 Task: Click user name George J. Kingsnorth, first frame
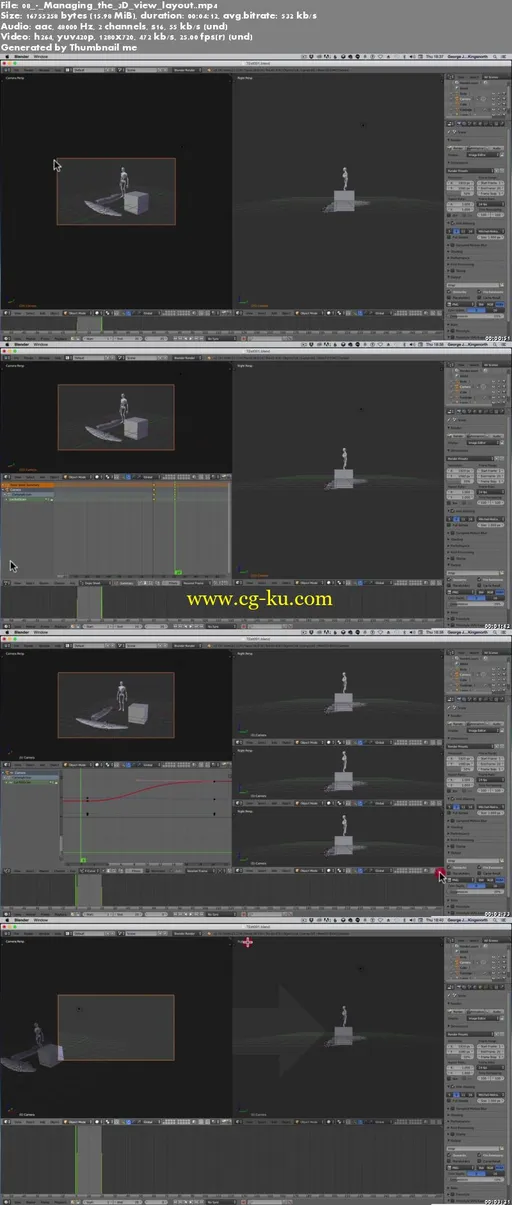(x=468, y=57)
